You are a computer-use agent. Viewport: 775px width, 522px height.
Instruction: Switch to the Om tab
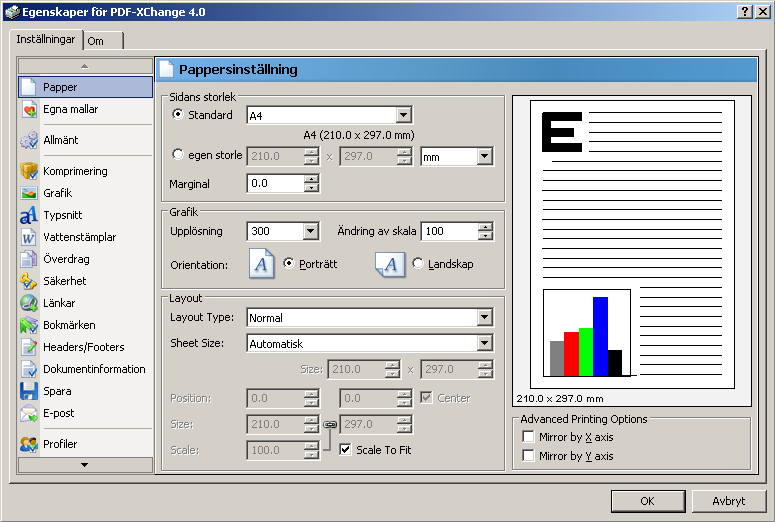click(103, 41)
